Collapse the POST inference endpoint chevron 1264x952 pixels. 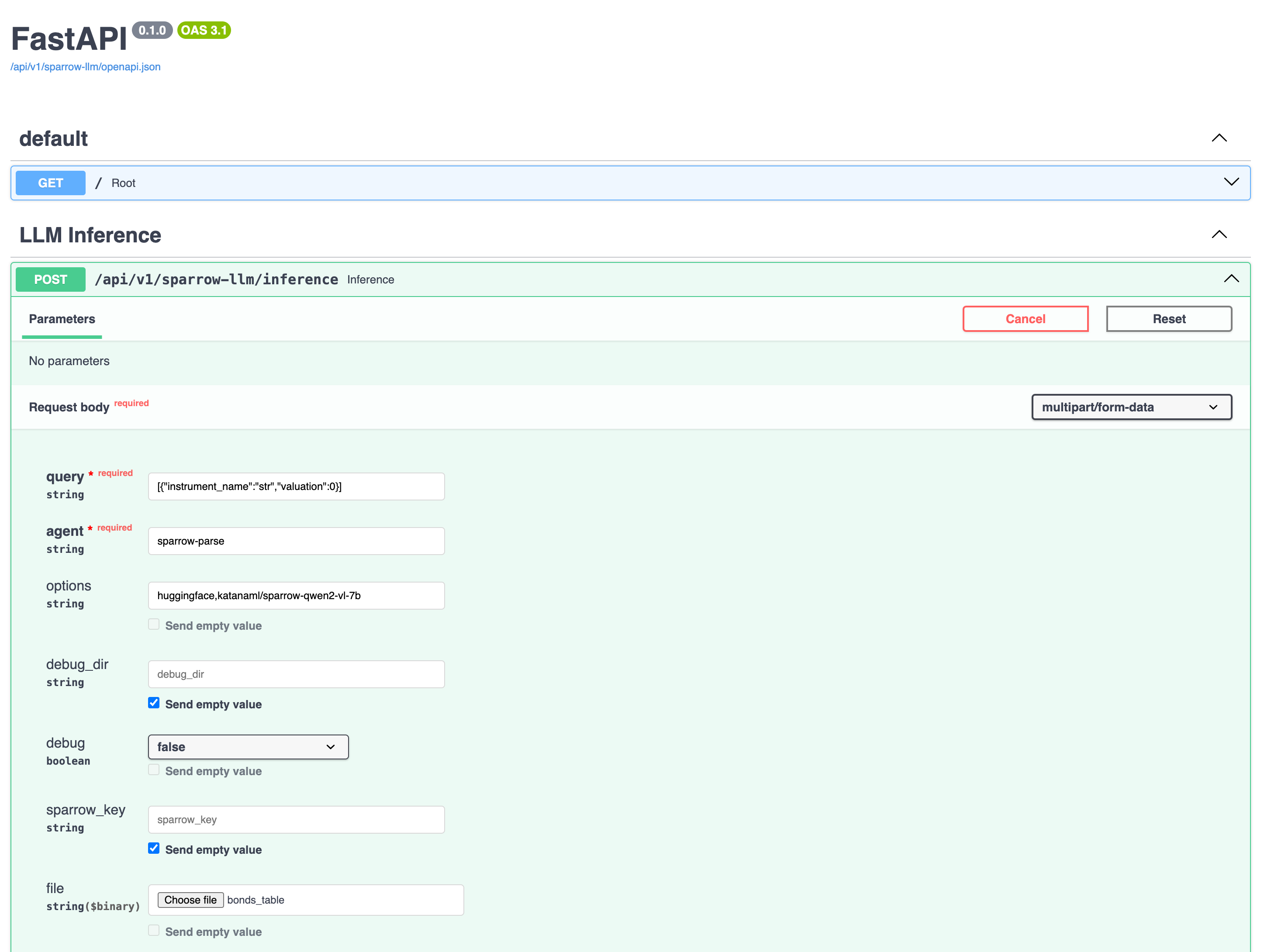[1231, 279]
